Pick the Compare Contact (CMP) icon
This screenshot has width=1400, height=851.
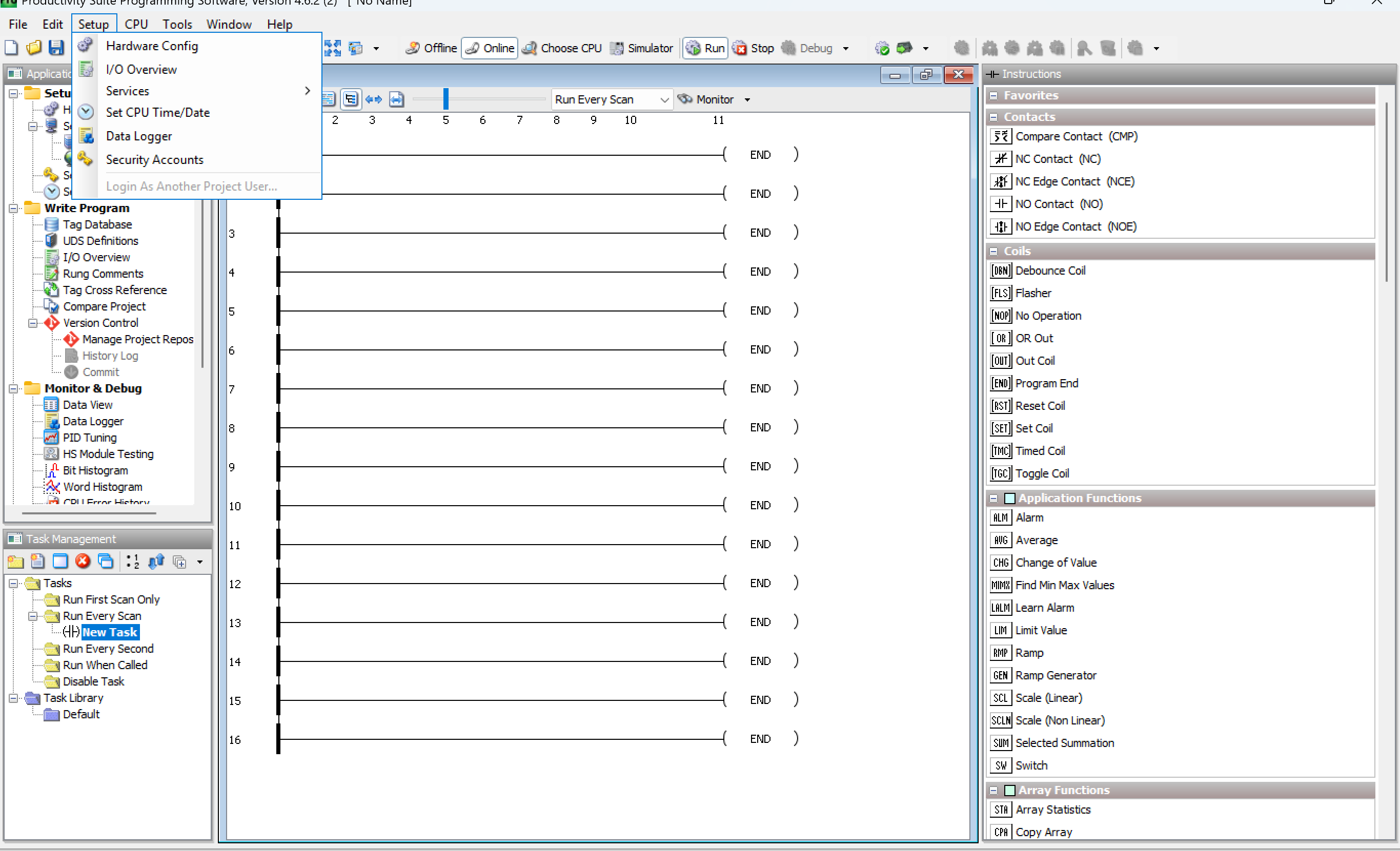click(x=1001, y=136)
